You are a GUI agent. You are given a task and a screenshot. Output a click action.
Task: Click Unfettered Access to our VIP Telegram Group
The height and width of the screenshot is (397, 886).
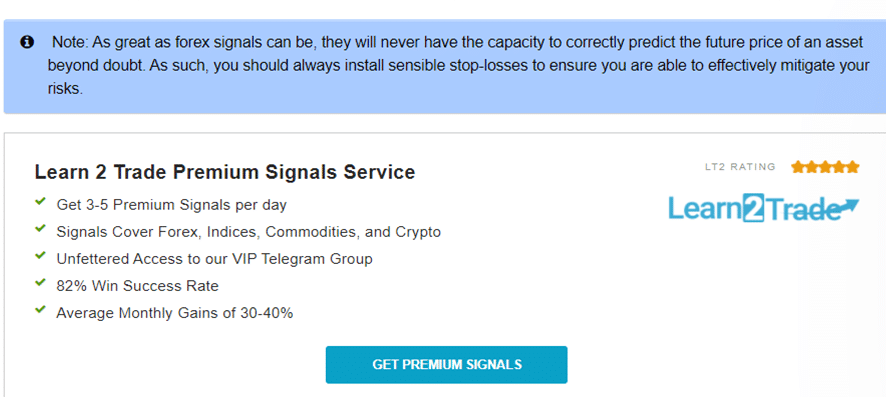pyautogui.click(x=215, y=259)
